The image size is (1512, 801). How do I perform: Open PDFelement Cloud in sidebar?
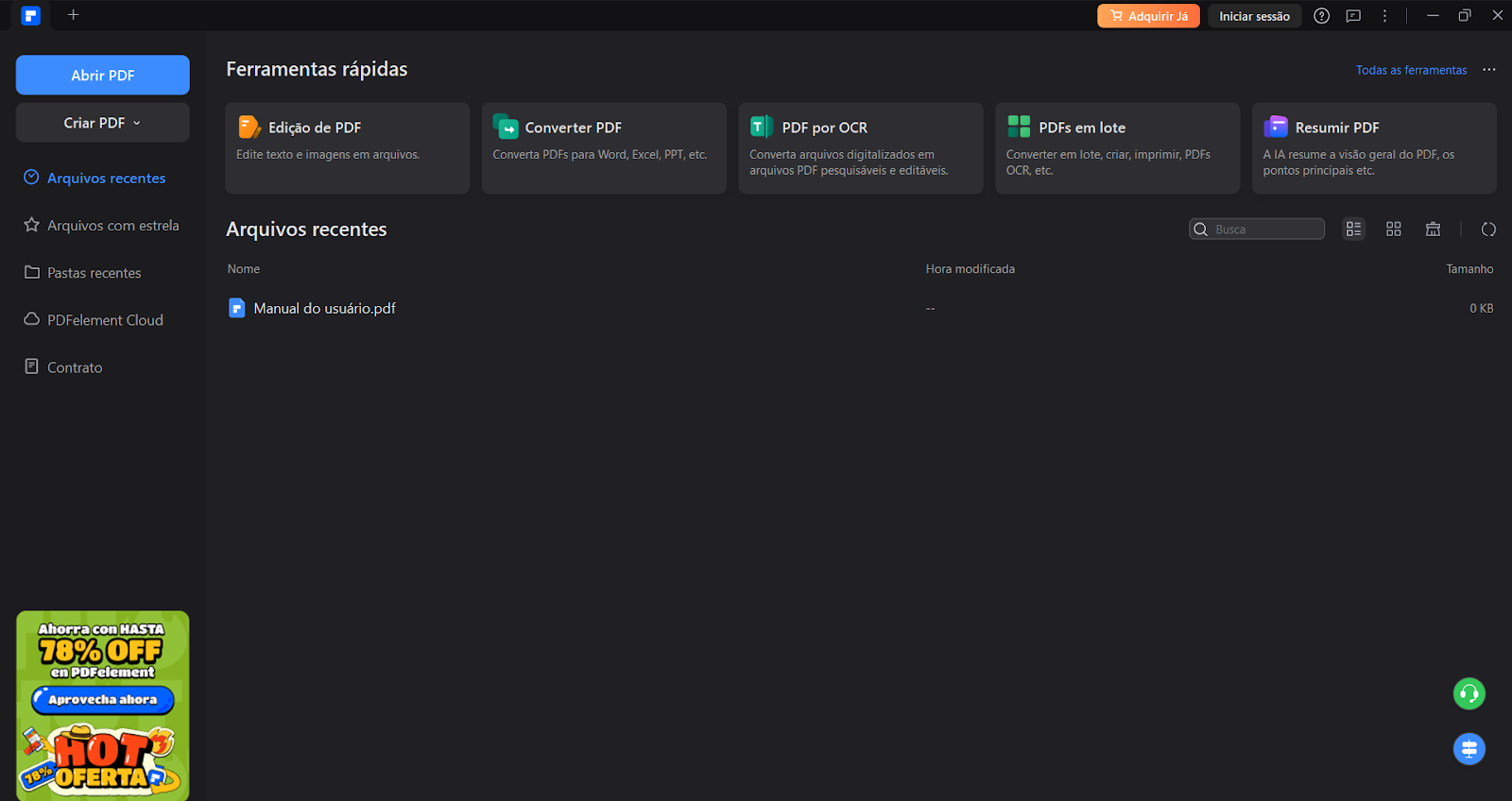(x=94, y=319)
